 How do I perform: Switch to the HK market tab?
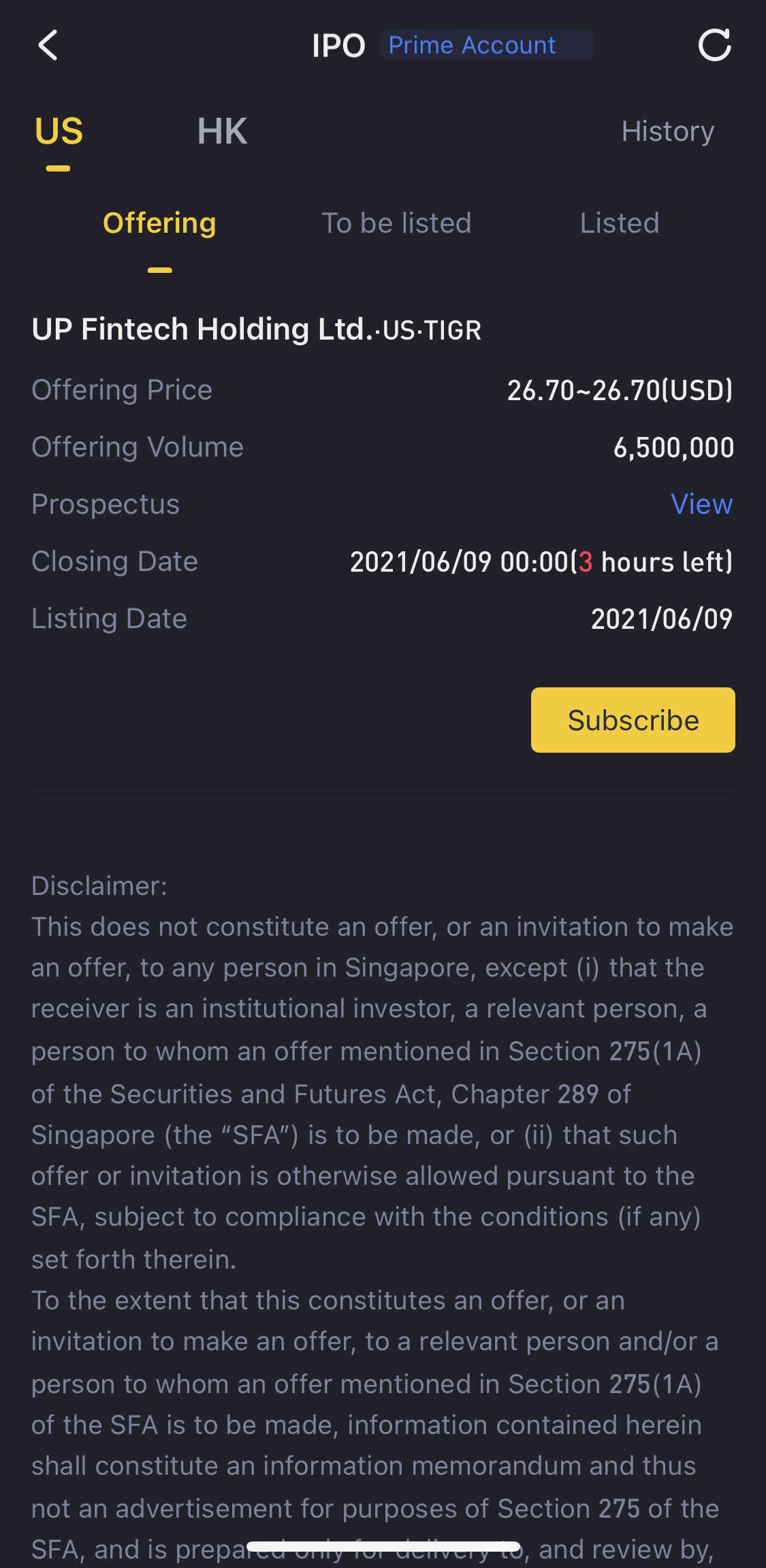point(222,131)
